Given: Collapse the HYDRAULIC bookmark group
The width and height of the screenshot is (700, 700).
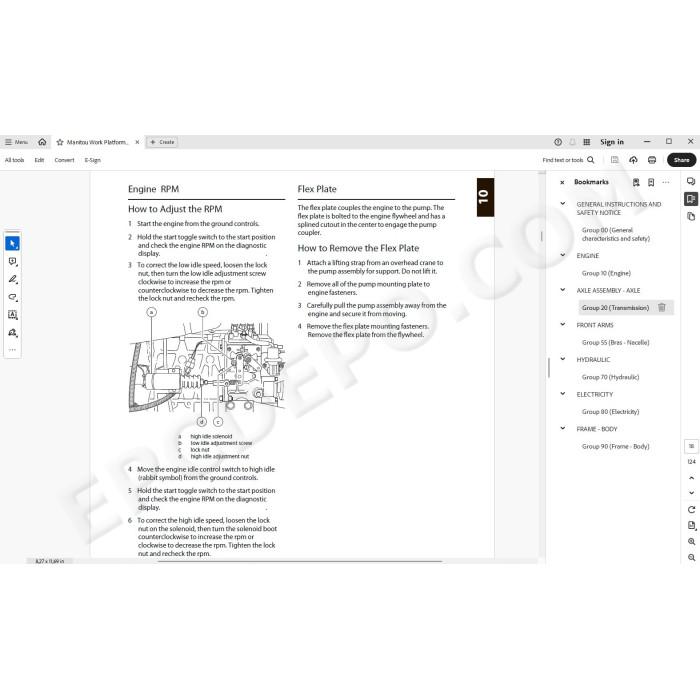Looking at the screenshot, I should pos(562,359).
